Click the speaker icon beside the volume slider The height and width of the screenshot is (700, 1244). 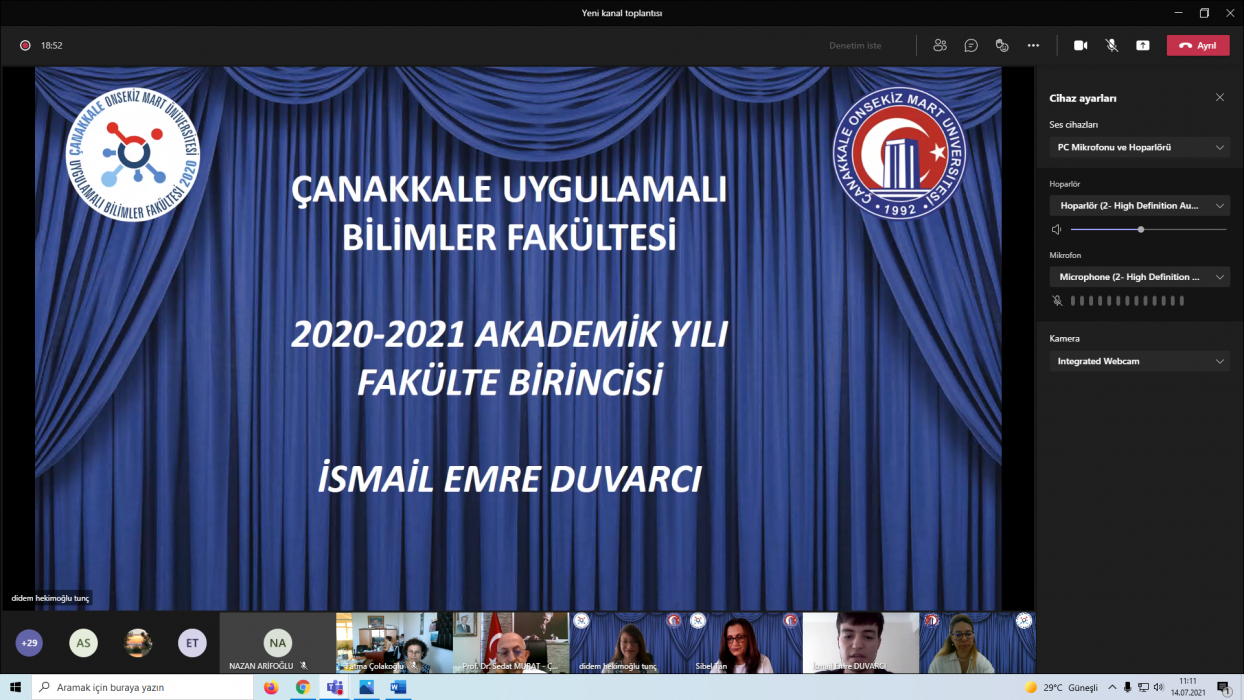[x=1056, y=229]
